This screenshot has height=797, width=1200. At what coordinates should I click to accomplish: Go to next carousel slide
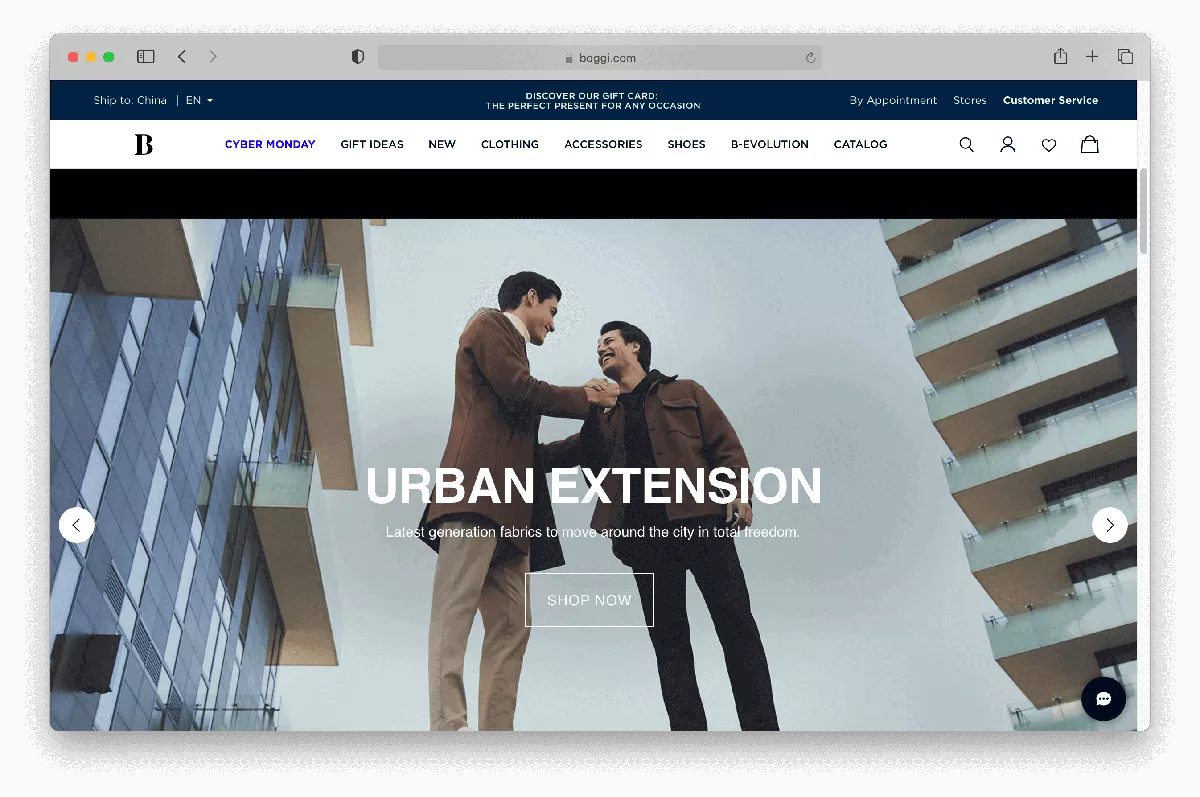pyautogui.click(x=1109, y=525)
